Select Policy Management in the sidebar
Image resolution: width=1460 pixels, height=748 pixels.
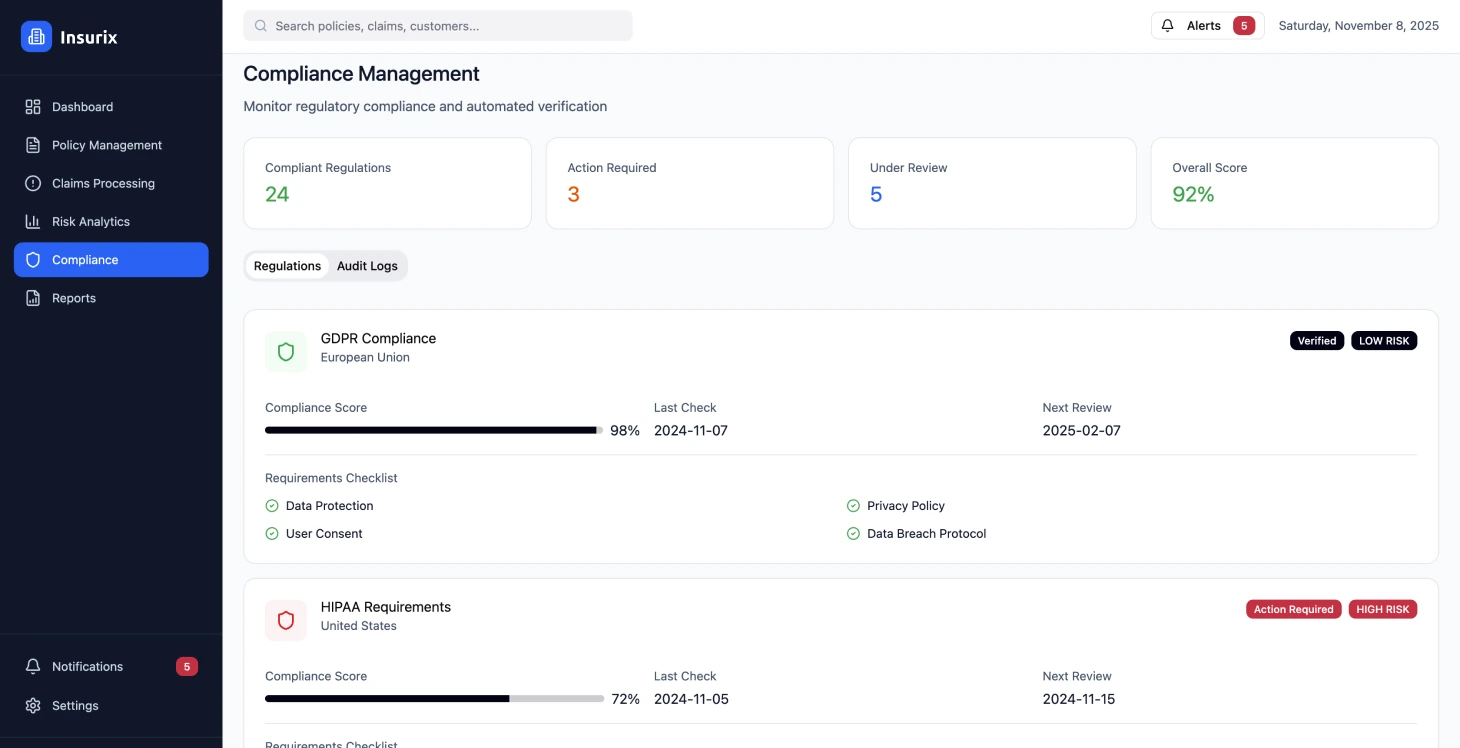[x=107, y=145]
